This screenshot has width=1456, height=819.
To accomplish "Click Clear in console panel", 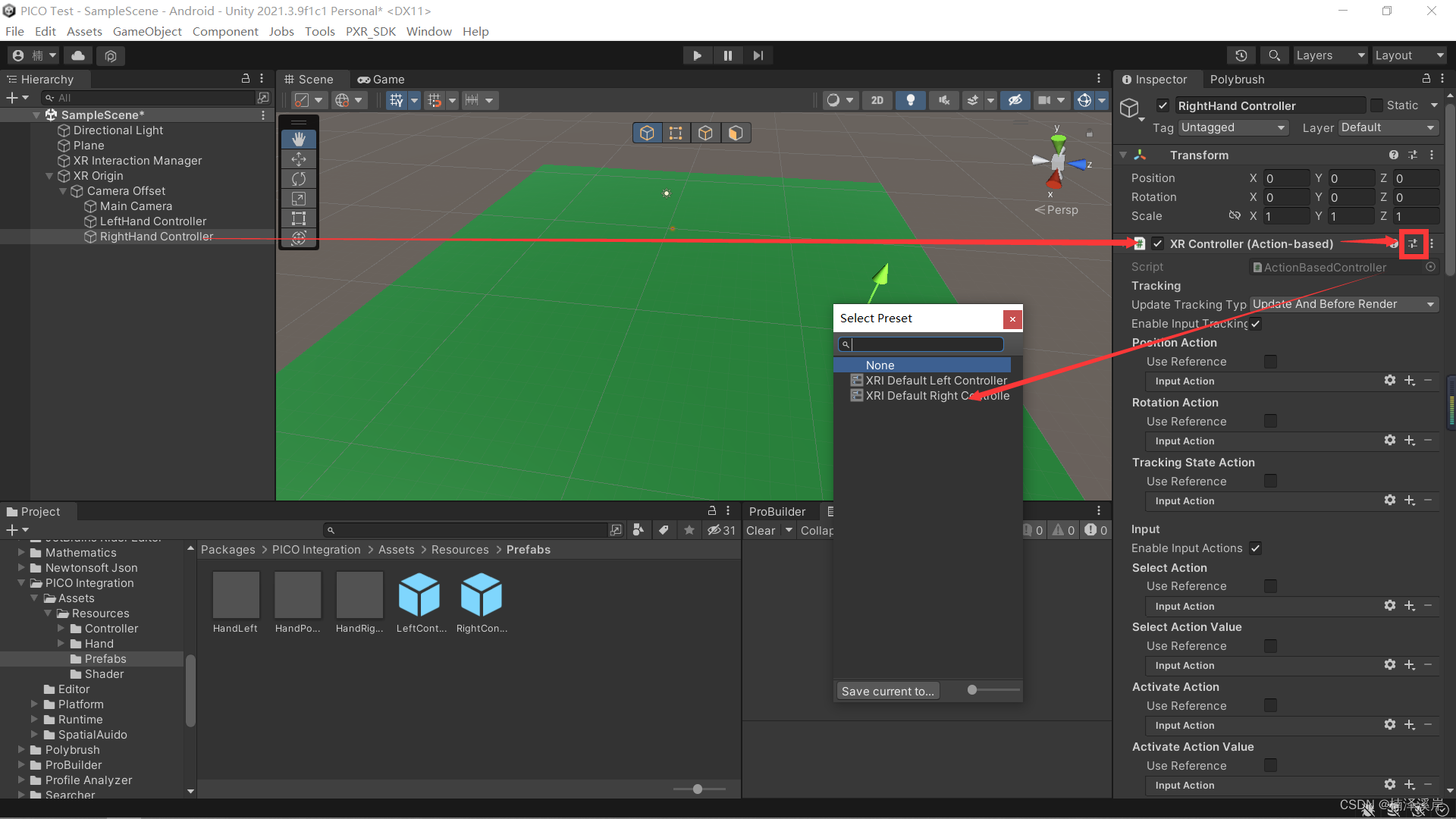I will tap(761, 531).
